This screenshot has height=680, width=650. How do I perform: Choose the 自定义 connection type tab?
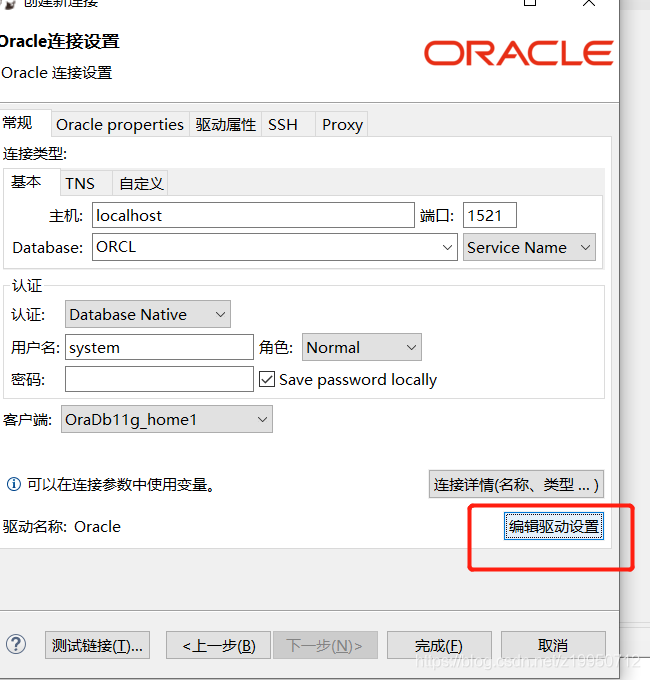140,183
